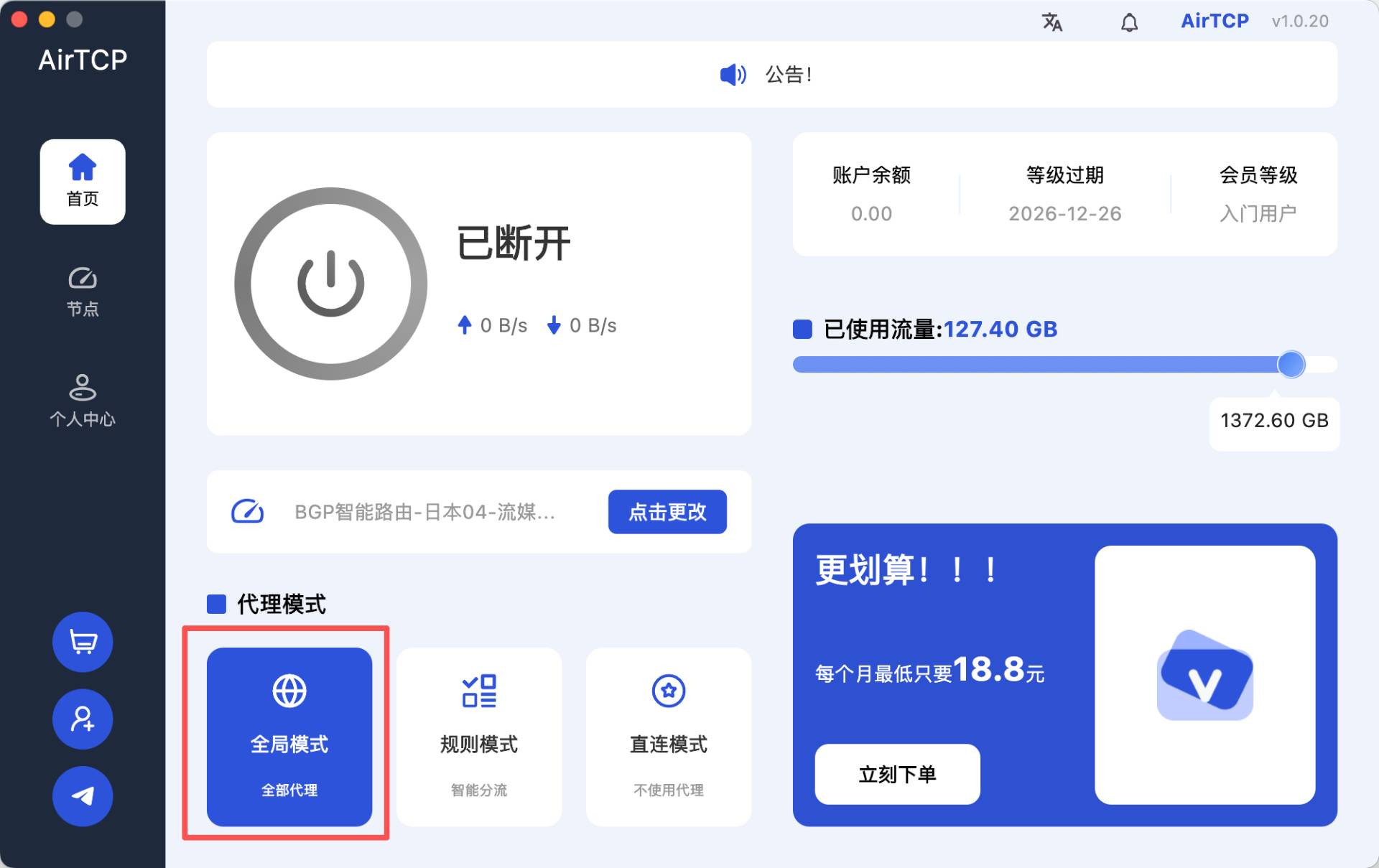The height and width of the screenshot is (868, 1379).
Task: Select 全局模式 global proxy mode
Action: click(289, 737)
